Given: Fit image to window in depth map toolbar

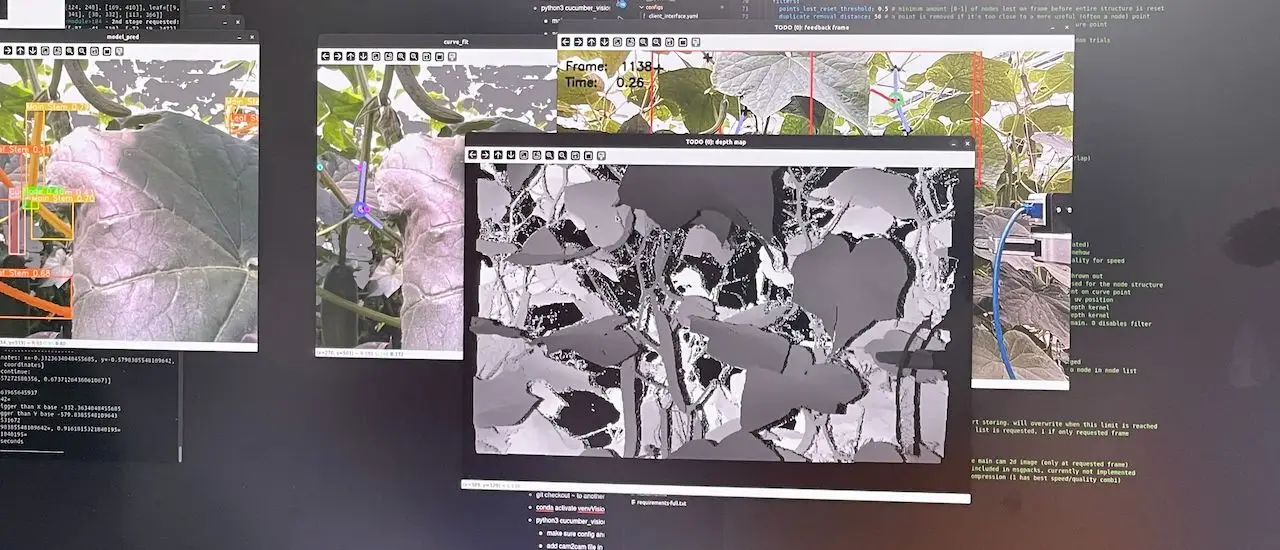Looking at the screenshot, I should tap(537, 155).
